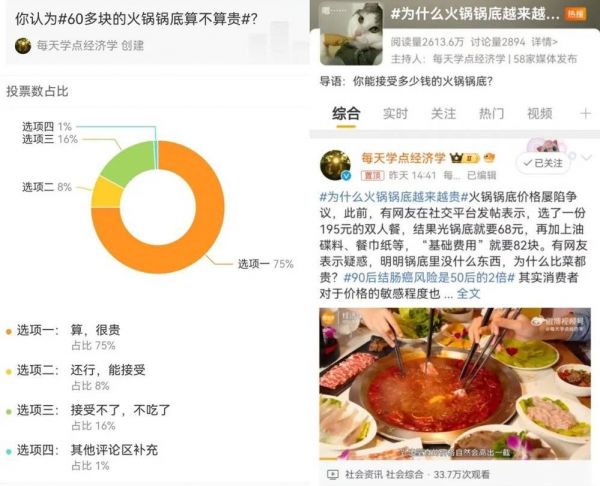Toggle the 已关注 follow button

pyautogui.click(x=543, y=163)
